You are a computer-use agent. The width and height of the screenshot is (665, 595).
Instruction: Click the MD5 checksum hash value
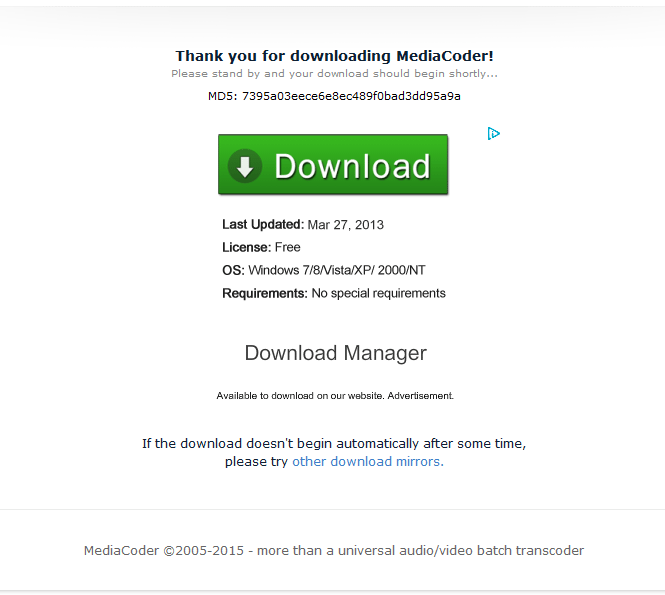(351, 96)
